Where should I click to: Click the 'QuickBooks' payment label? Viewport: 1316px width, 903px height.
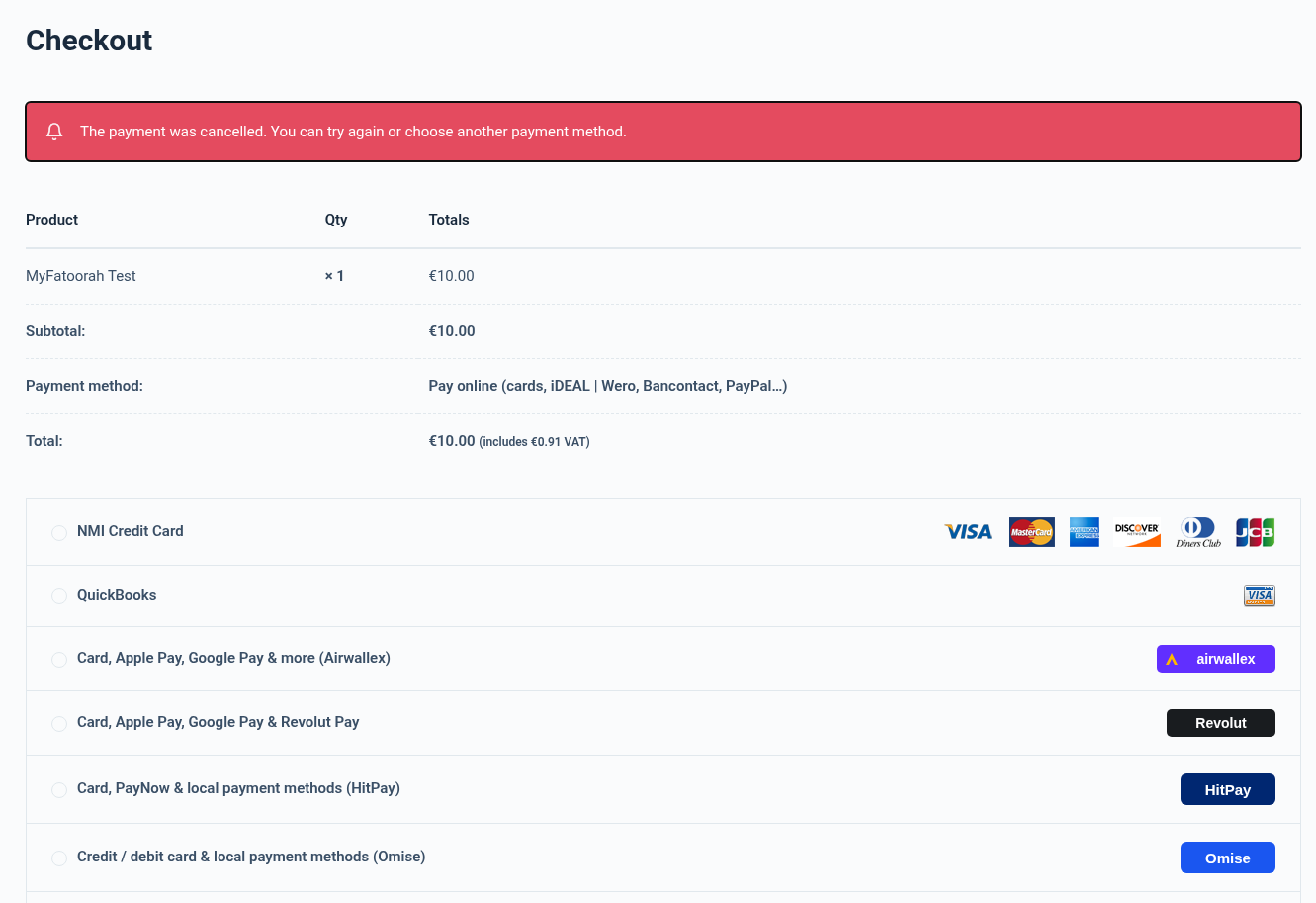tap(117, 595)
